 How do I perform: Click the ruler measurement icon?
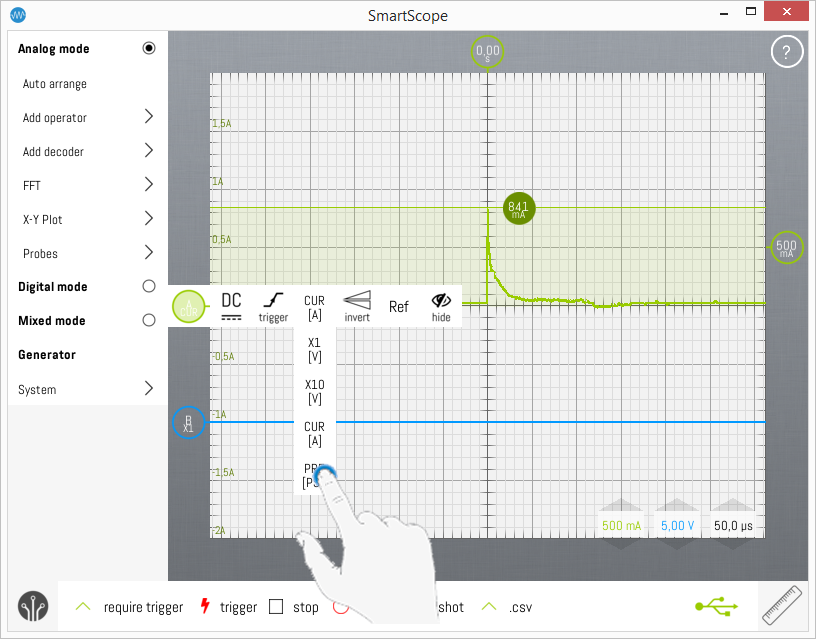tap(786, 605)
